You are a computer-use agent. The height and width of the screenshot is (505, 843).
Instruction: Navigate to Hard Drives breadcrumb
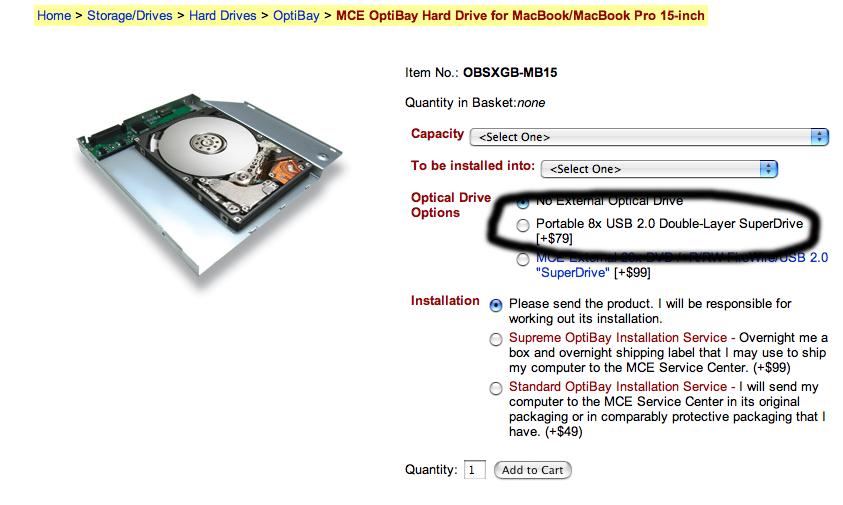(223, 16)
